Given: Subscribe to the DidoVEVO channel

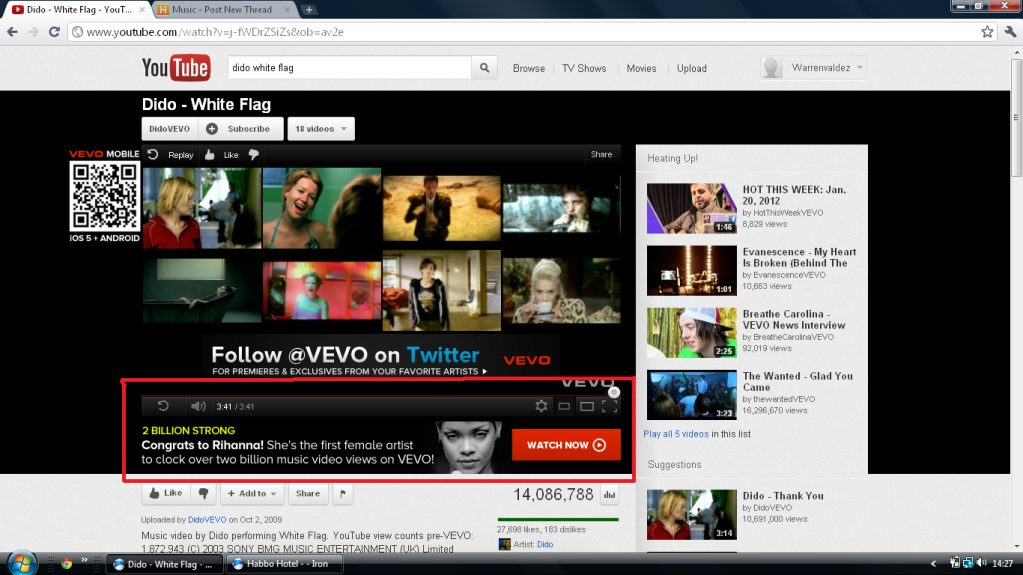Looking at the screenshot, I should (x=240, y=129).
